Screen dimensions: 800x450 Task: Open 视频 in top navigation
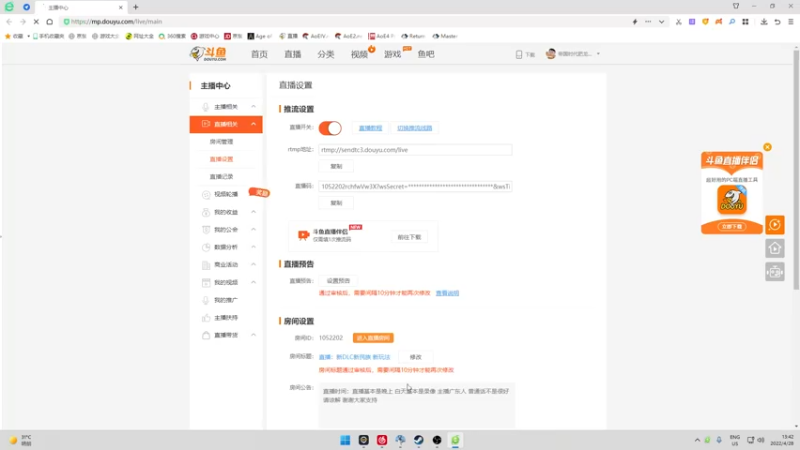tap(359, 54)
